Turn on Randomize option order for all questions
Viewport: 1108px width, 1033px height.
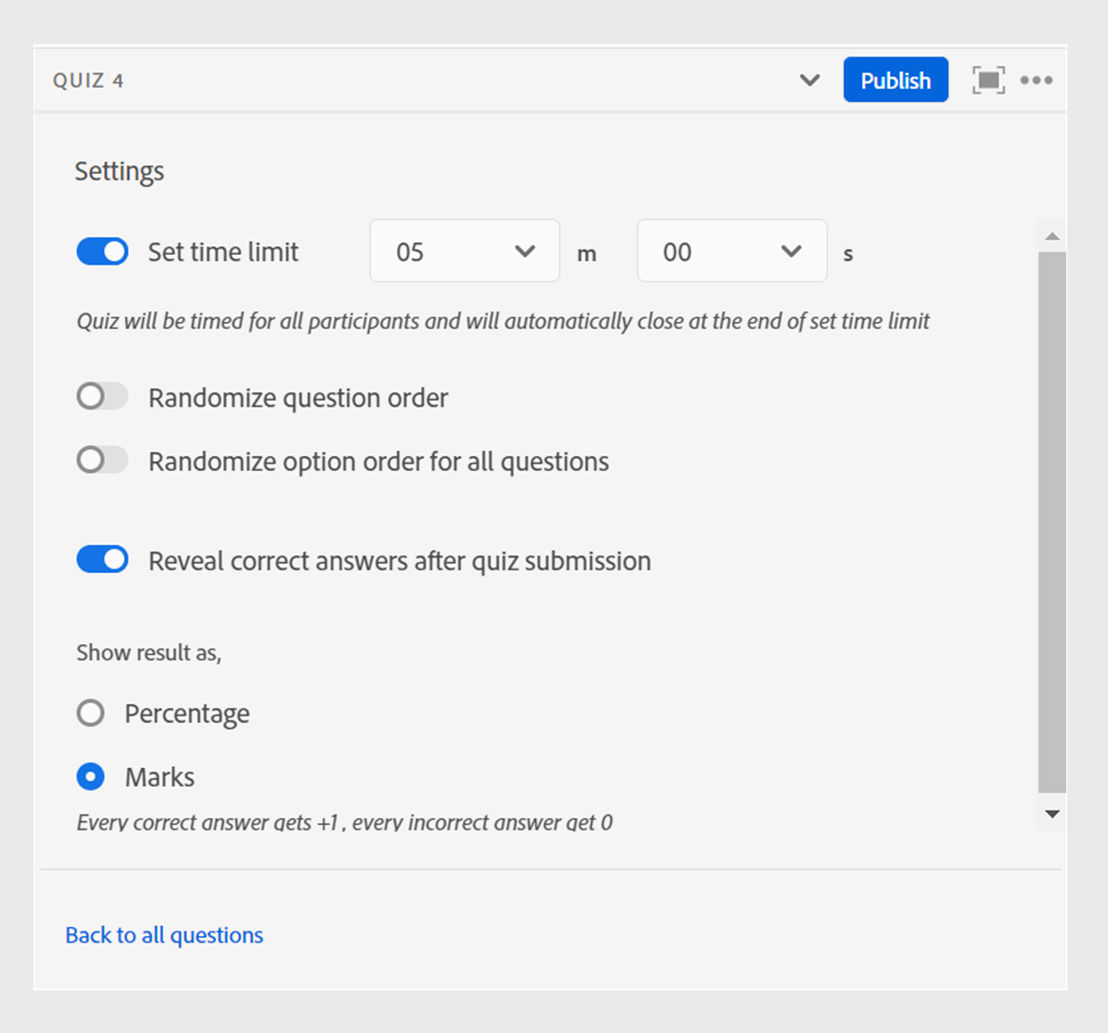click(x=102, y=460)
